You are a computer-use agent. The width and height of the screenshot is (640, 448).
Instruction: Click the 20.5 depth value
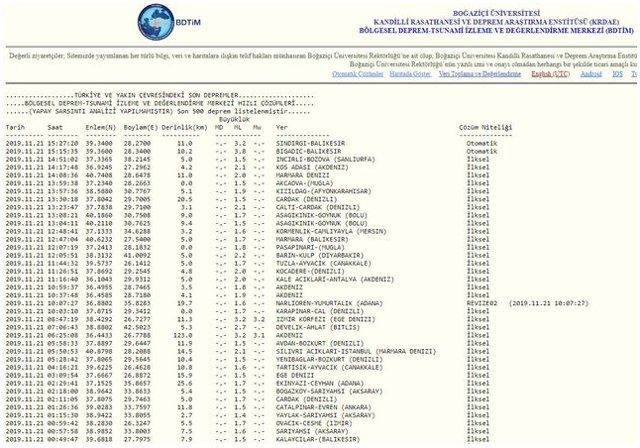click(184, 199)
